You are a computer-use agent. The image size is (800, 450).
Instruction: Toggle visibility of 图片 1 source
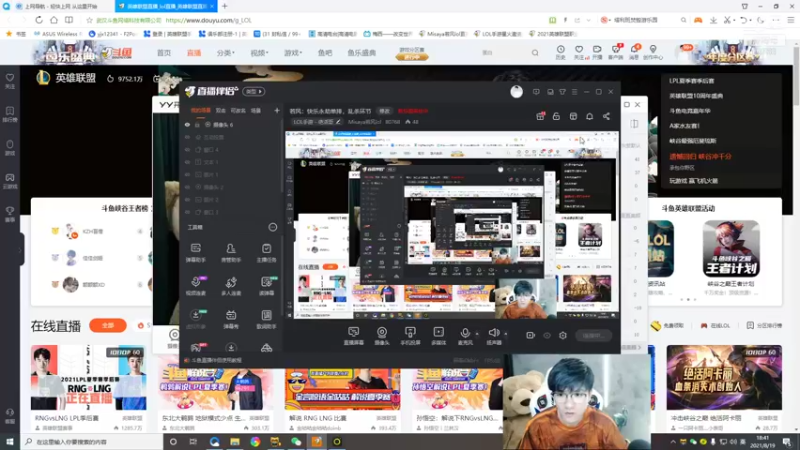point(187,174)
